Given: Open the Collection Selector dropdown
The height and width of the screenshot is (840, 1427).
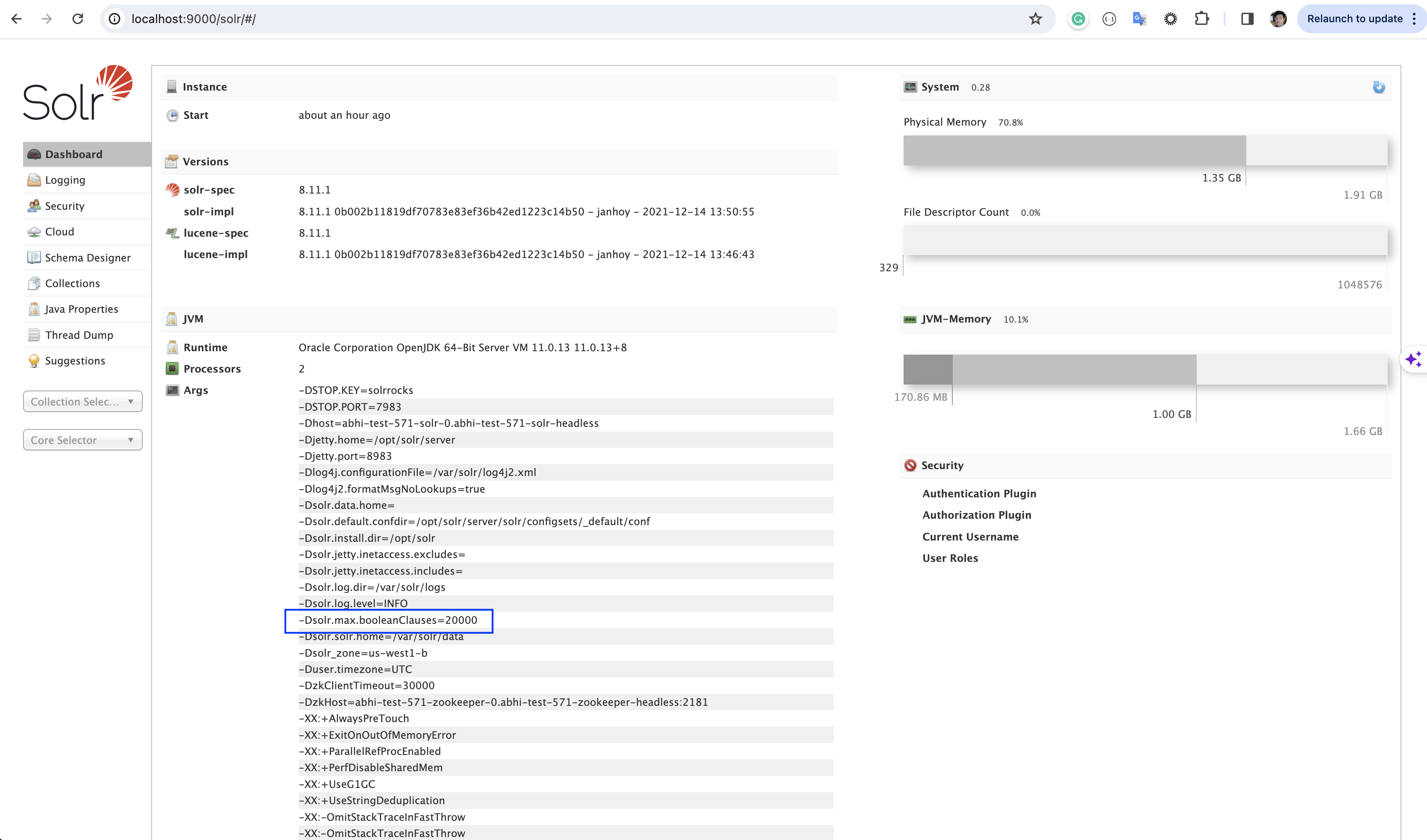Looking at the screenshot, I should [83, 402].
